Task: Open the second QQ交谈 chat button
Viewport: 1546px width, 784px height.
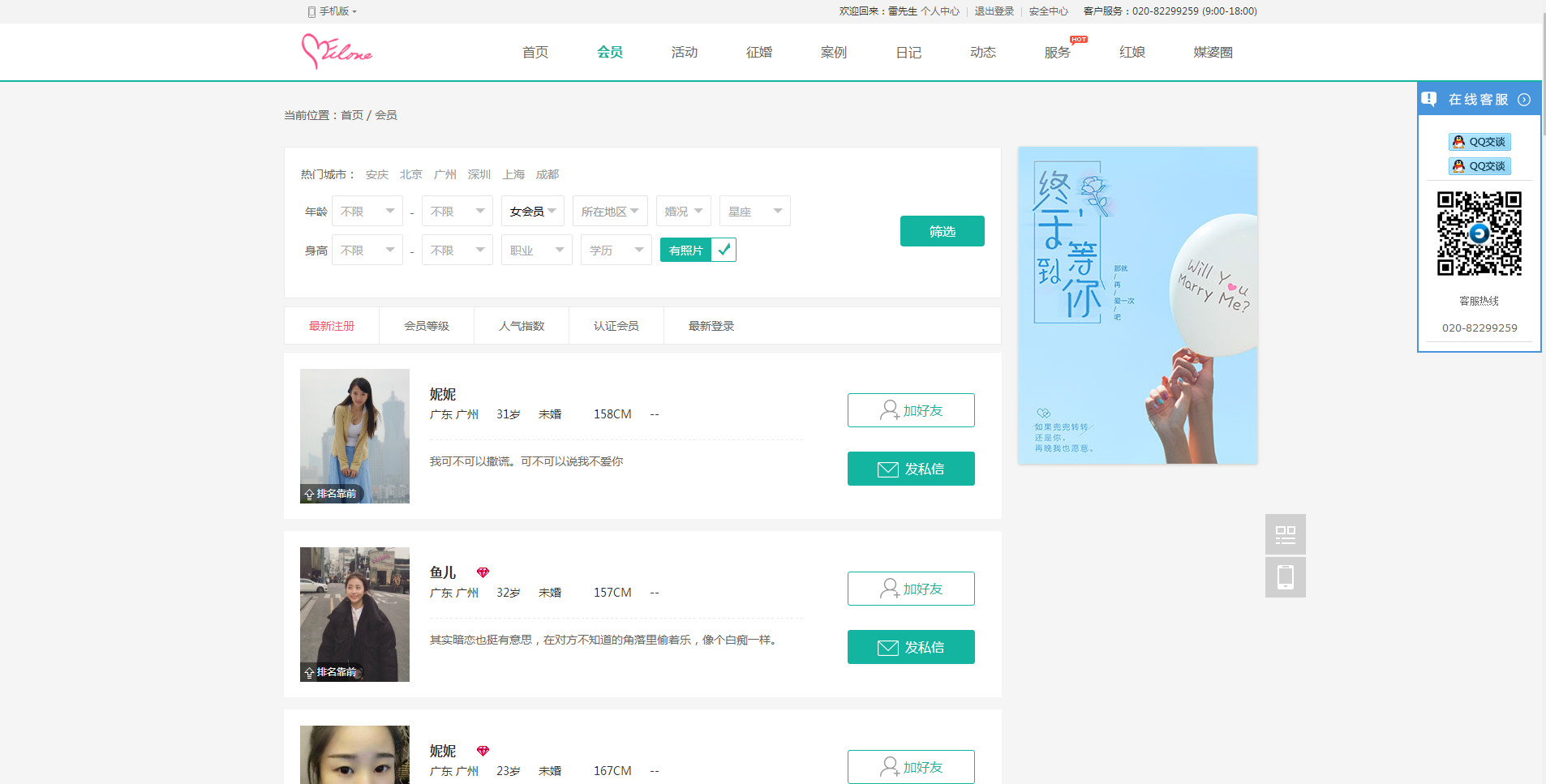Action: [1479, 166]
